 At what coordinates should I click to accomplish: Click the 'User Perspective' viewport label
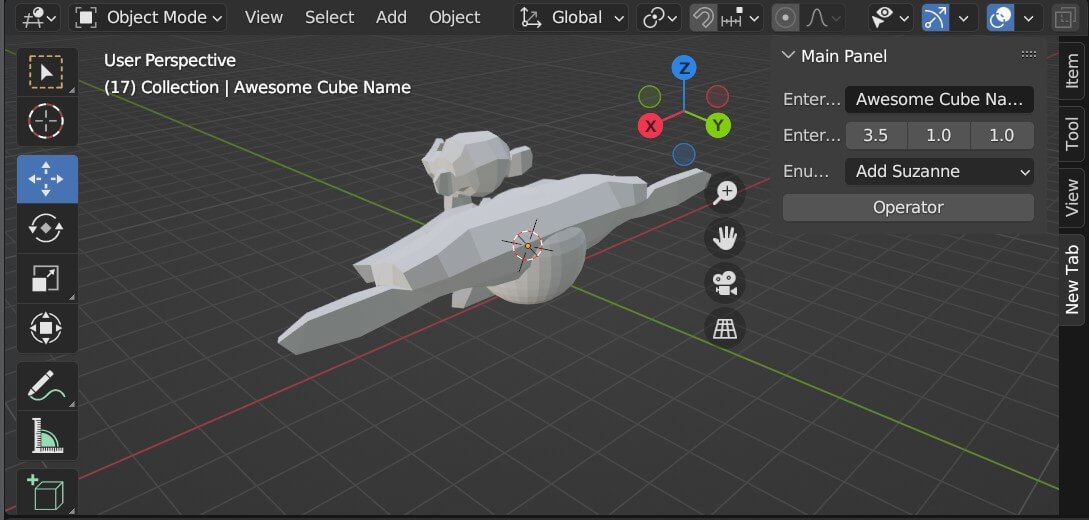(170, 60)
